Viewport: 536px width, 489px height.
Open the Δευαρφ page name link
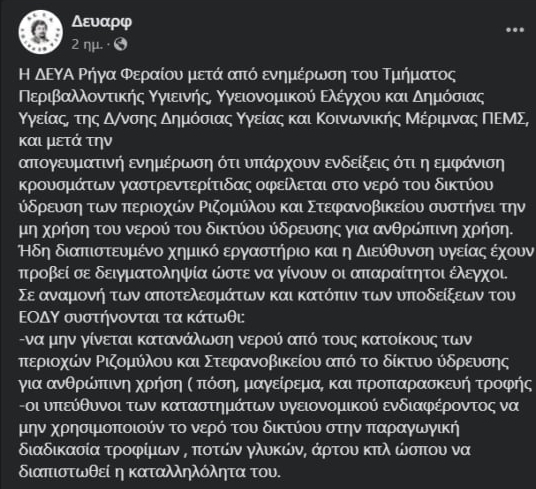[x=102, y=22]
